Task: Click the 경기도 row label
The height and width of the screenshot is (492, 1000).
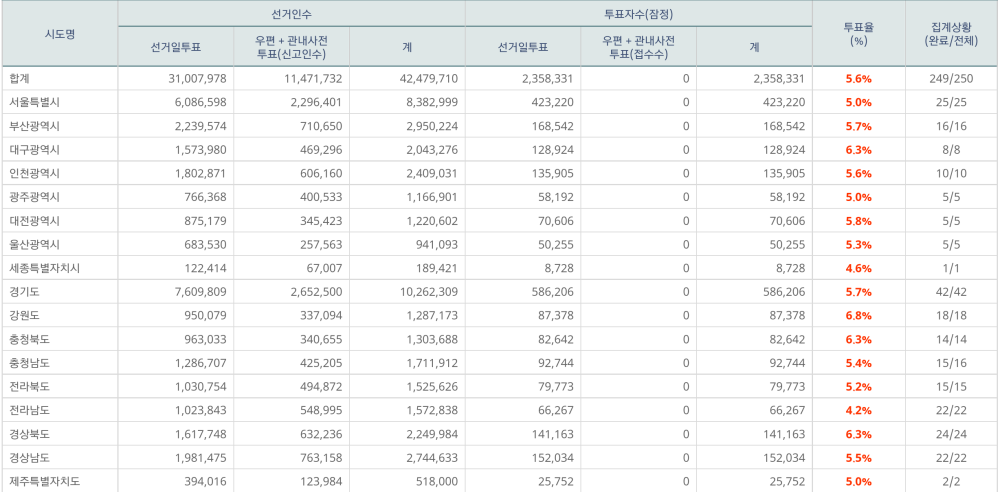Action: (x=24, y=292)
